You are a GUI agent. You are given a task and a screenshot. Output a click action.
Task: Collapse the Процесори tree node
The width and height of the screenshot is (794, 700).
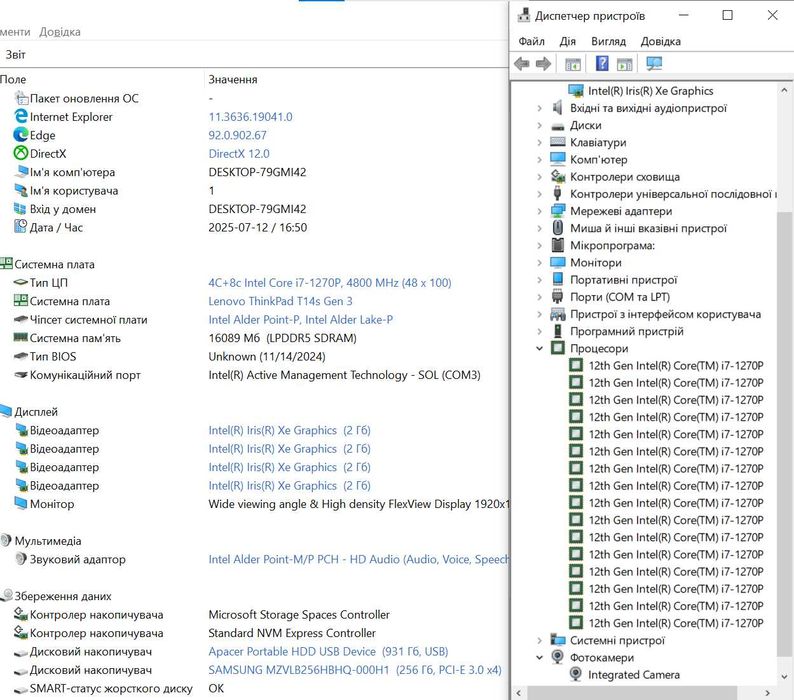[540, 348]
